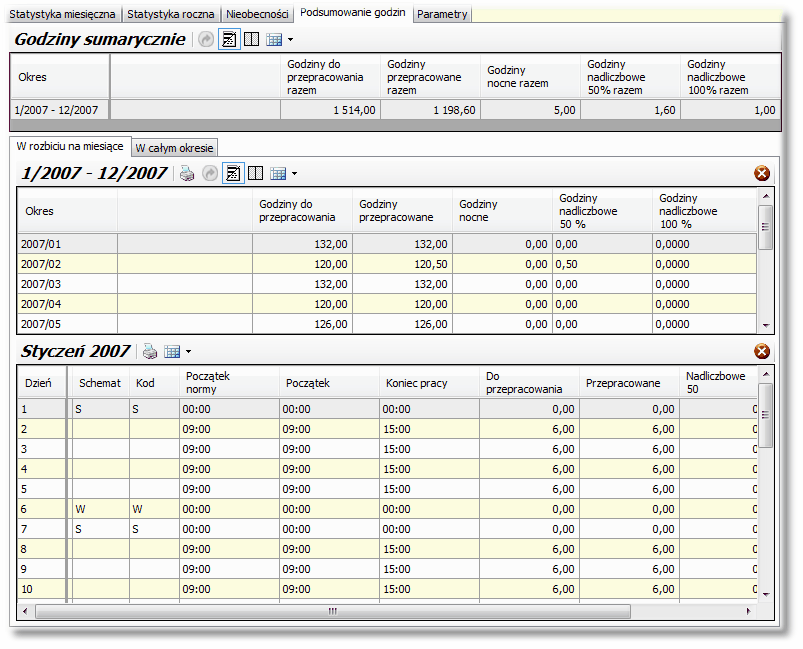Click the monthly table's scroll down arrow
This screenshot has width=803, height=649.
tap(766, 325)
